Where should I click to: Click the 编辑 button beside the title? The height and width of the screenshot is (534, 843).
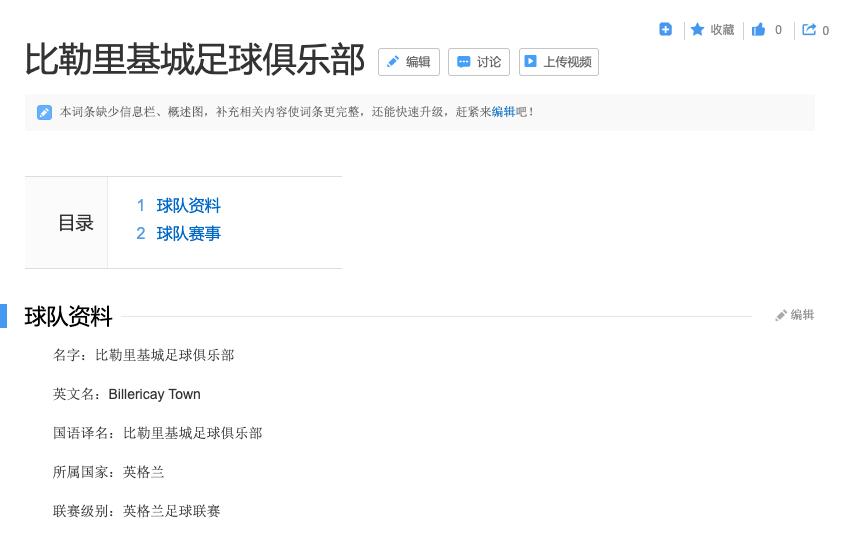click(x=409, y=62)
